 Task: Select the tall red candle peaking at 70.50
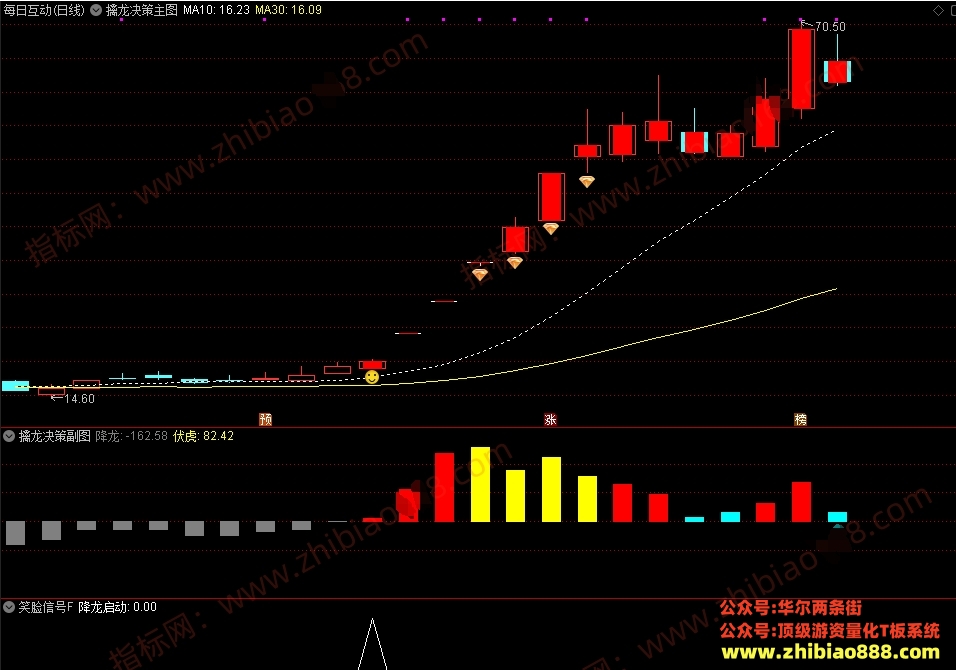801,68
